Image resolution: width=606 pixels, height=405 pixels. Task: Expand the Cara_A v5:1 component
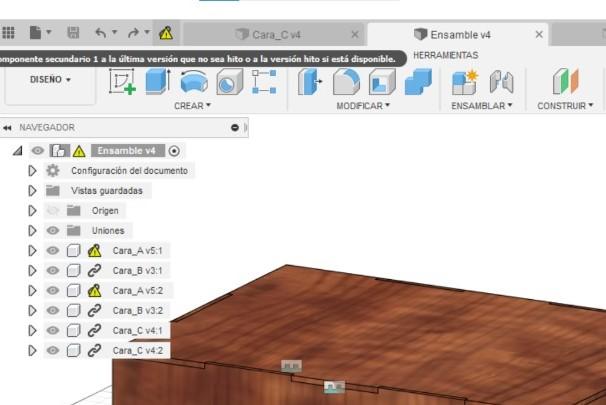pyautogui.click(x=32, y=251)
